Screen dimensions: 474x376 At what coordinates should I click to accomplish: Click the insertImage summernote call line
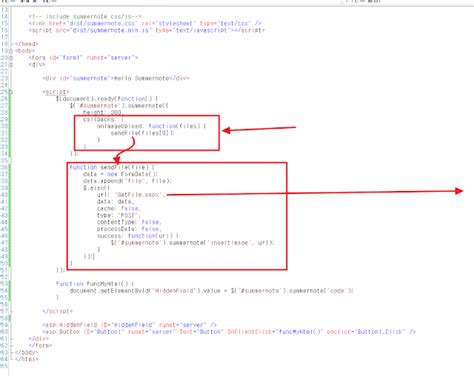[192, 243]
